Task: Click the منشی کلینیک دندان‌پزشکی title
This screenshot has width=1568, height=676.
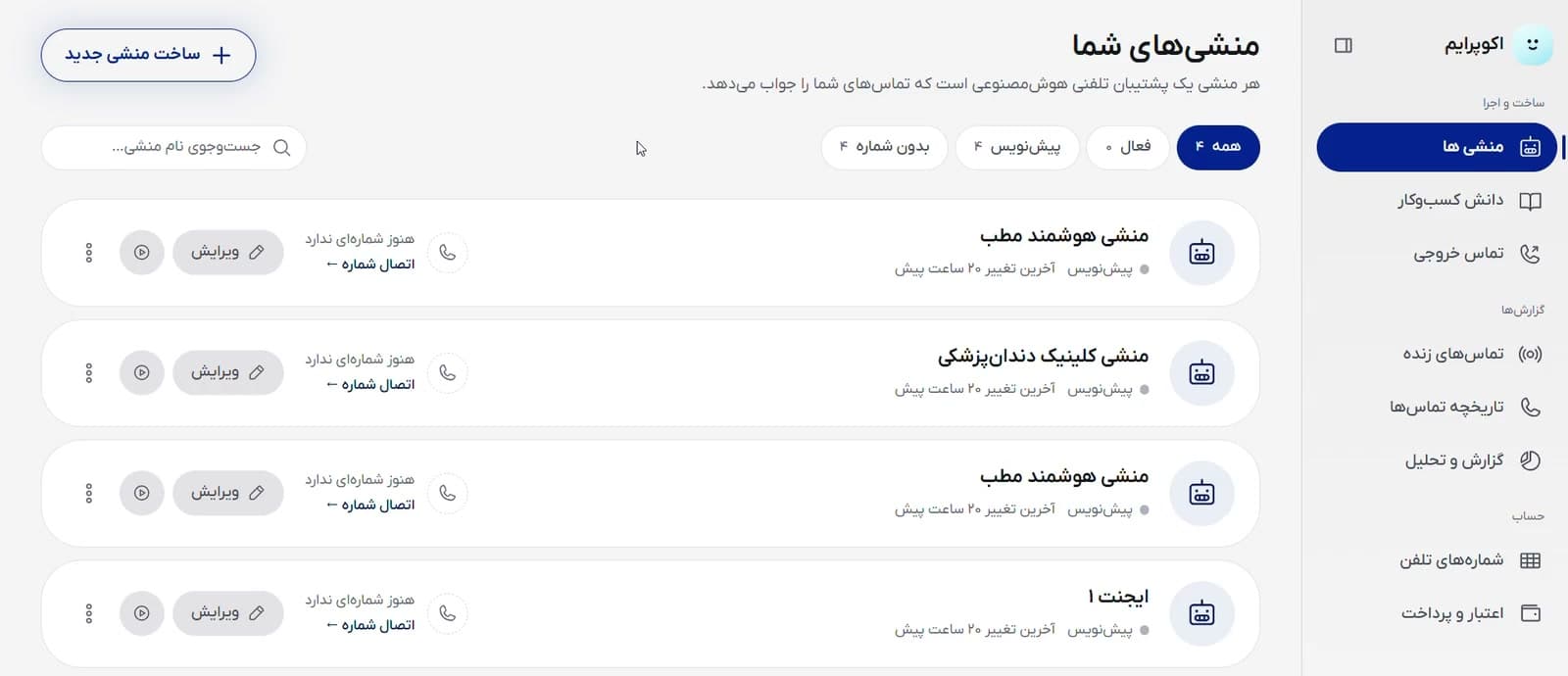Action: (x=1043, y=356)
